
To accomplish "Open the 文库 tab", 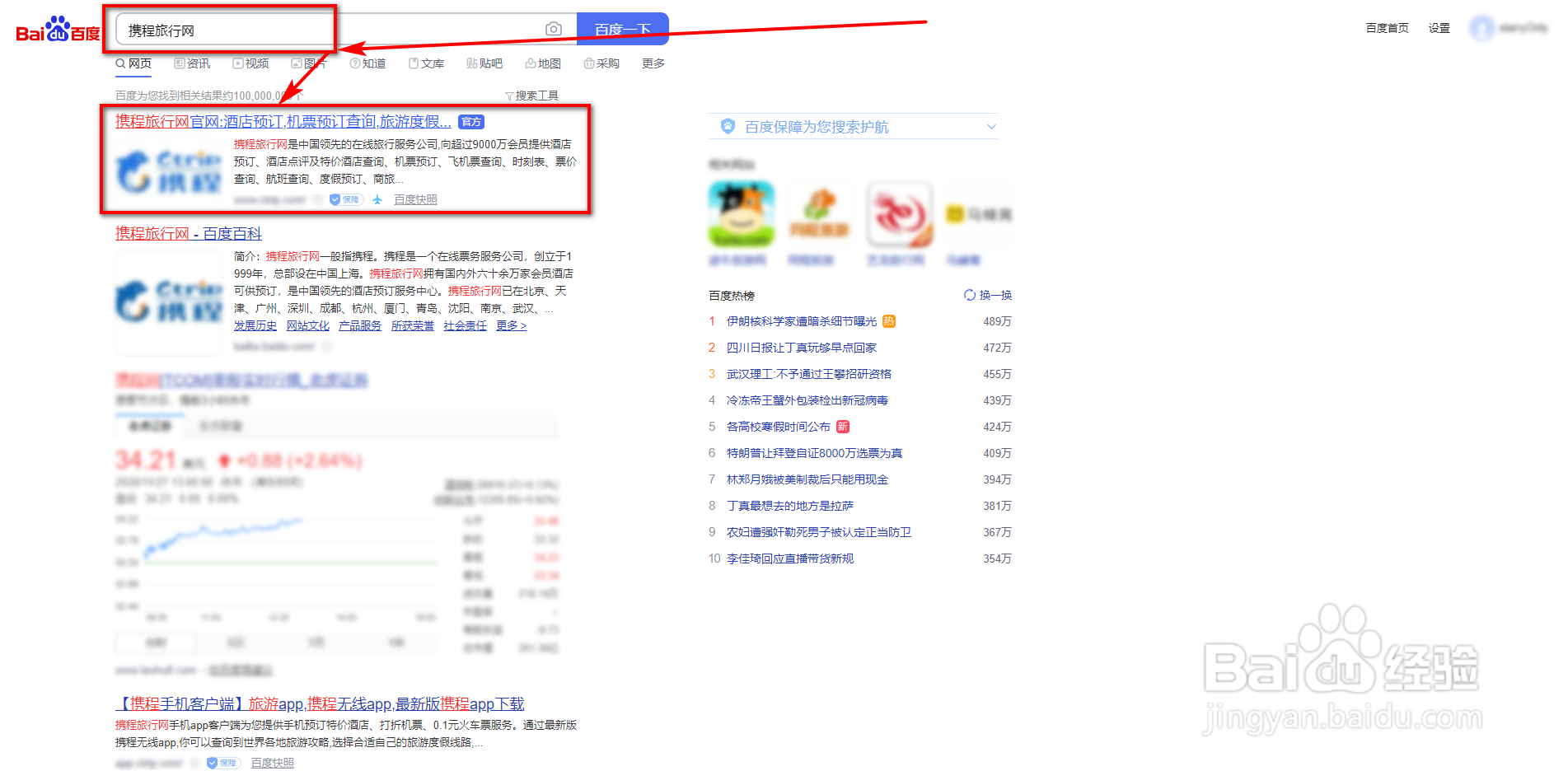I will pos(426,63).
